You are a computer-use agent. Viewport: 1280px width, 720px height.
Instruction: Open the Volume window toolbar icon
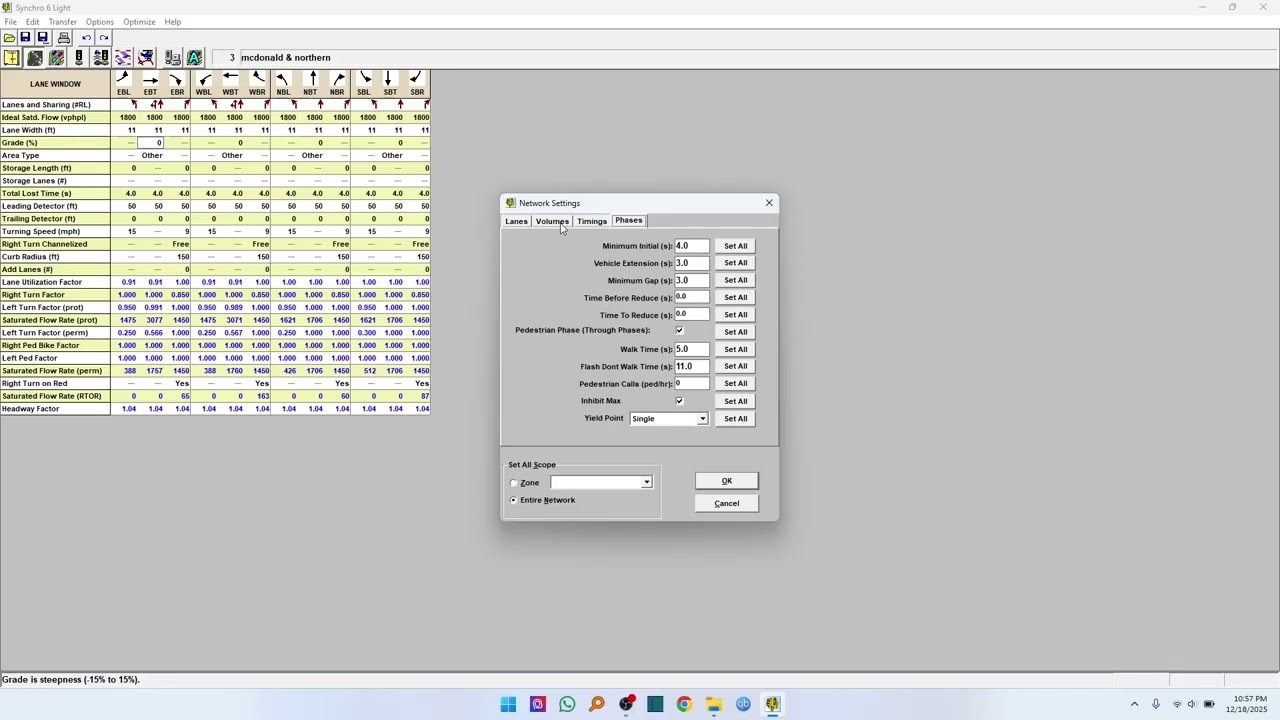(57, 58)
